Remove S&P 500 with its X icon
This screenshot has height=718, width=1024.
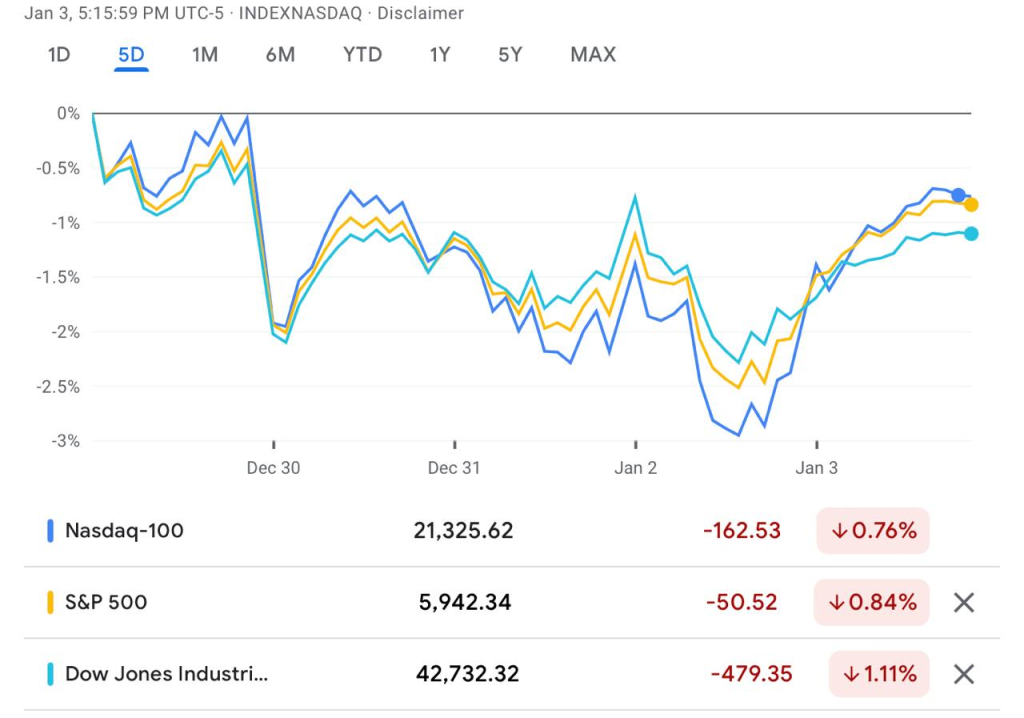[963, 602]
